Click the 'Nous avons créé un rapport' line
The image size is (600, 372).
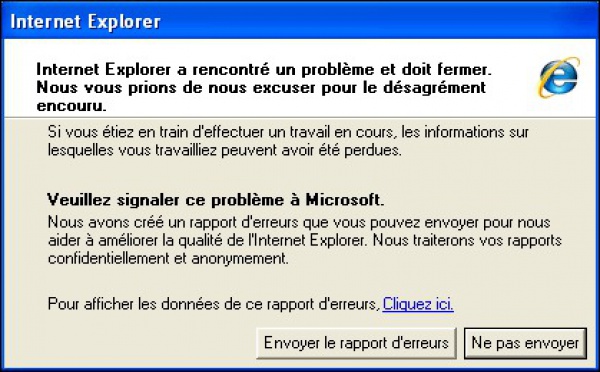click(299, 223)
